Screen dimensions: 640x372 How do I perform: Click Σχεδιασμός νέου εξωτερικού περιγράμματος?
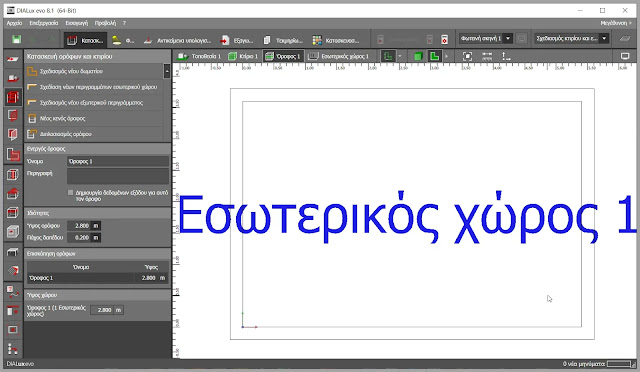tap(94, 102)
